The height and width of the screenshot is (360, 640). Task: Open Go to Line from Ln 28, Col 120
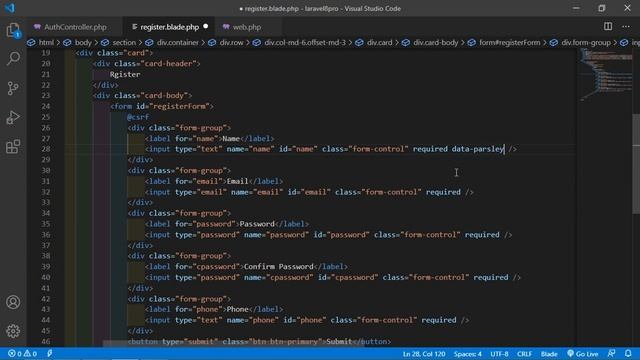(424, 353)
